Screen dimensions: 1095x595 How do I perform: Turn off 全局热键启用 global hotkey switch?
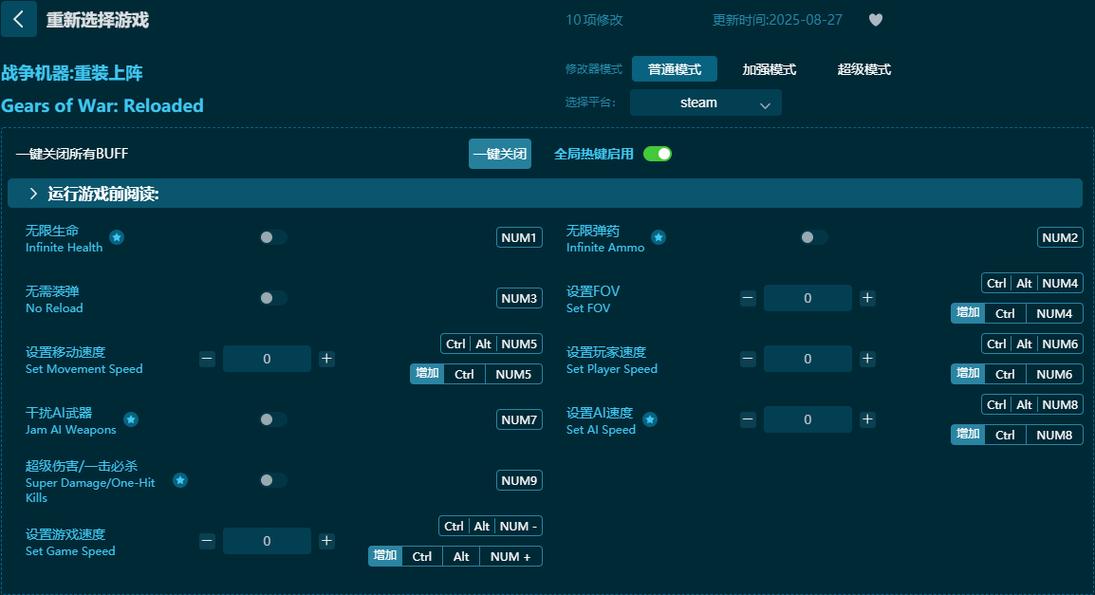(x=657, y=154)
